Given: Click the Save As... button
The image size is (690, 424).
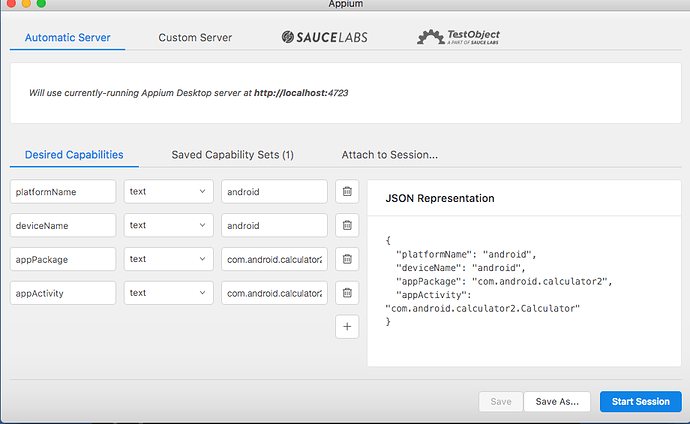Looking at the screenshot, I should point(557,402).
